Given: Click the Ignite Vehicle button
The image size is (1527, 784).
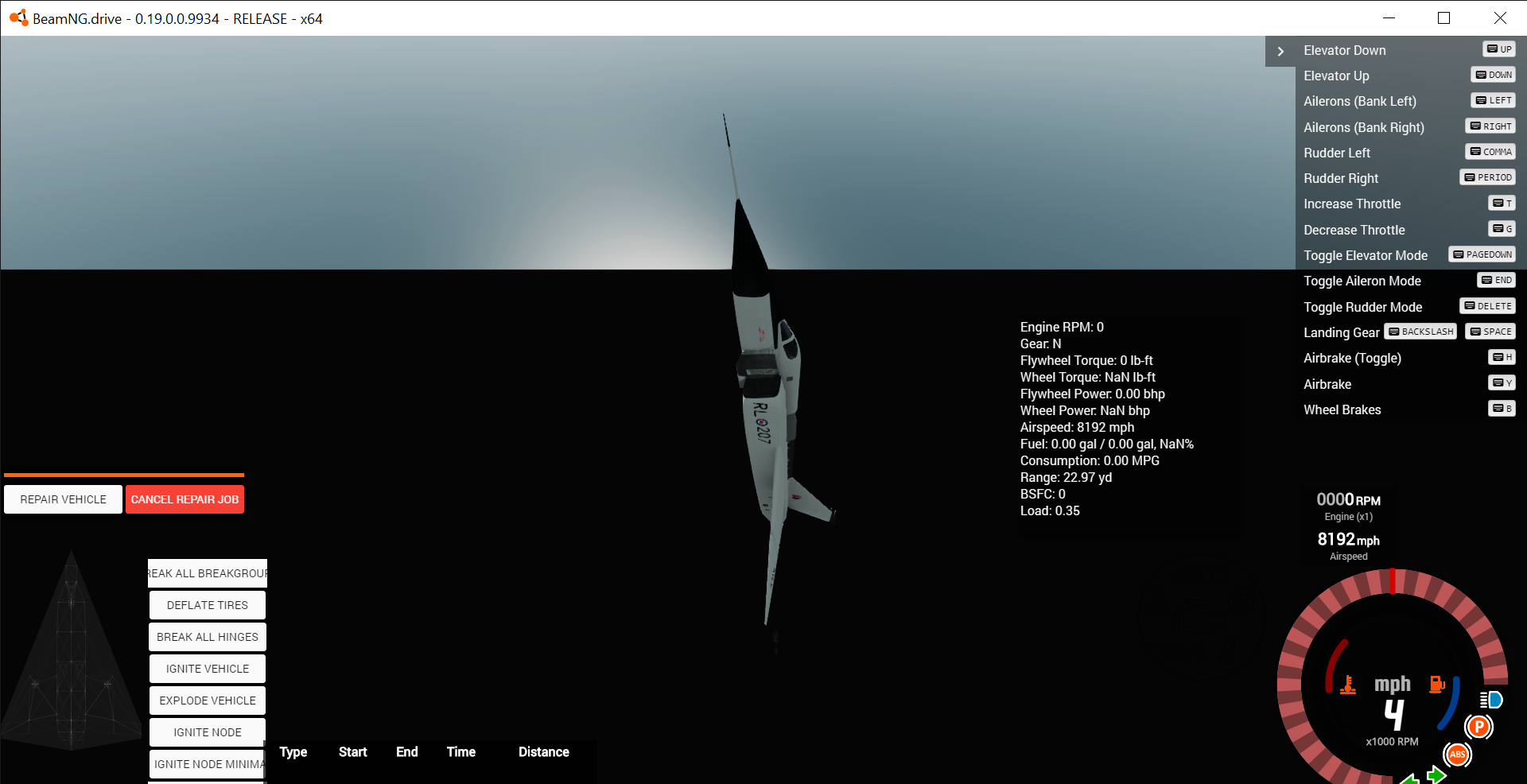Looking at the screenshot, I should point(208,669).
